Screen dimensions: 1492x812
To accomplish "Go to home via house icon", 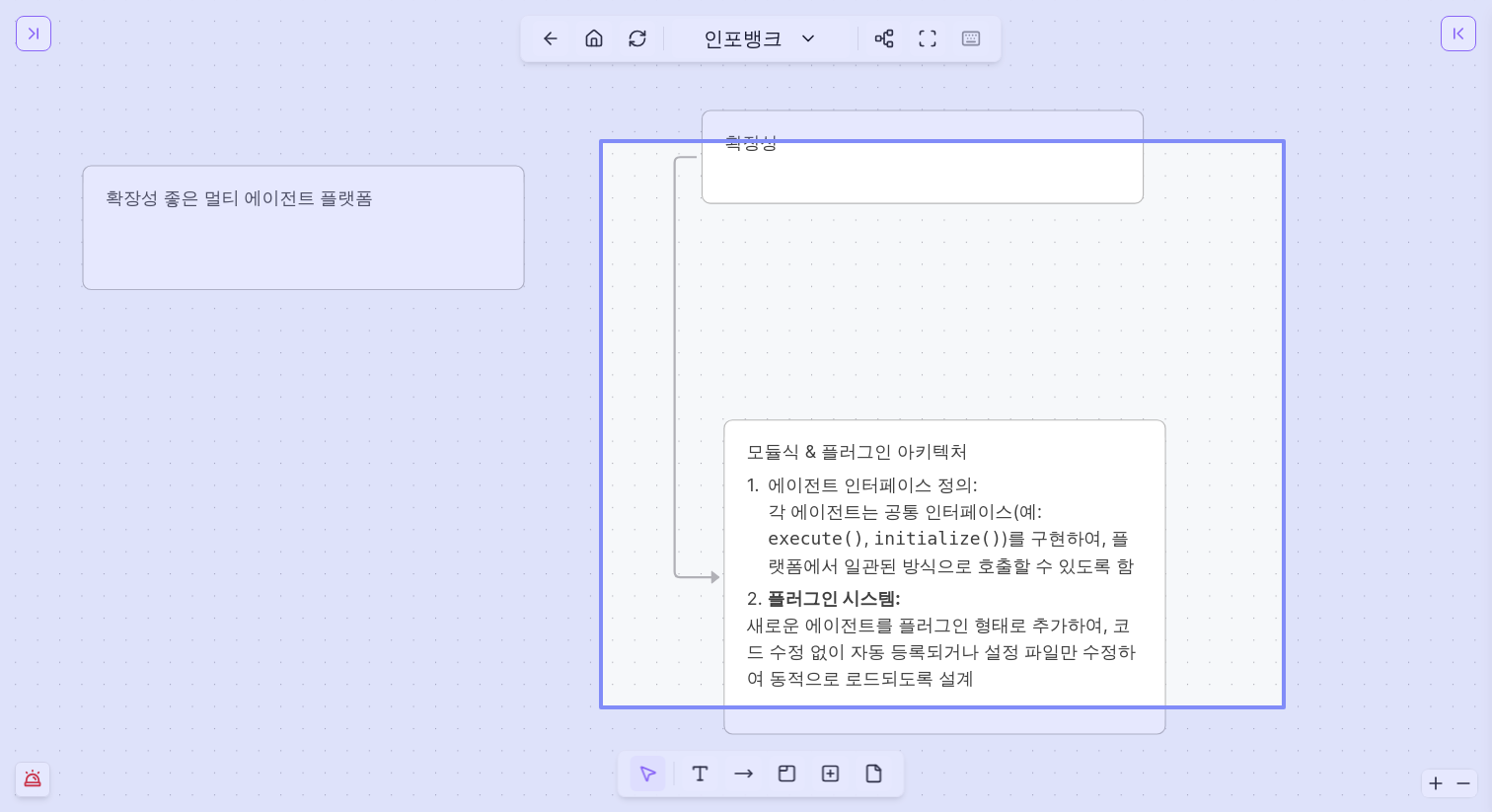I will (x=594, y=38).
